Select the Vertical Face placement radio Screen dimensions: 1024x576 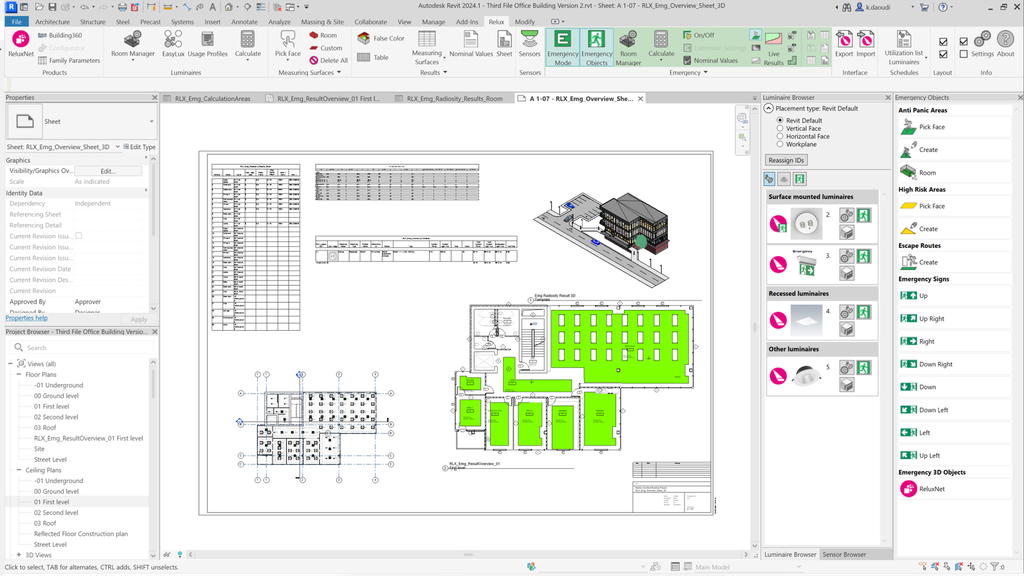click(780, 129)
